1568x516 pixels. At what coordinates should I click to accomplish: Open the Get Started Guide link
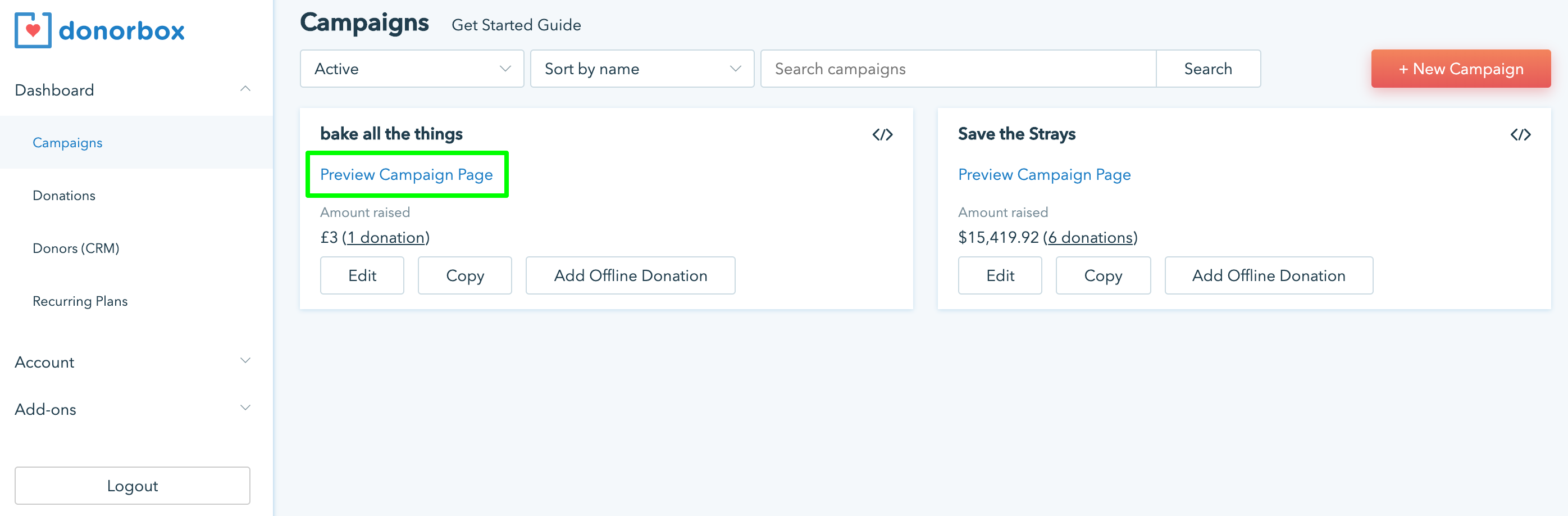tap(516, 25)
